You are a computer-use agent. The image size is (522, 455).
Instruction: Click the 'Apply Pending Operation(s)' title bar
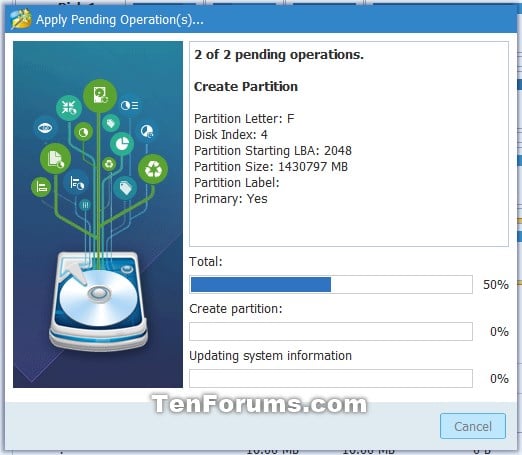(x=261, y=20)
